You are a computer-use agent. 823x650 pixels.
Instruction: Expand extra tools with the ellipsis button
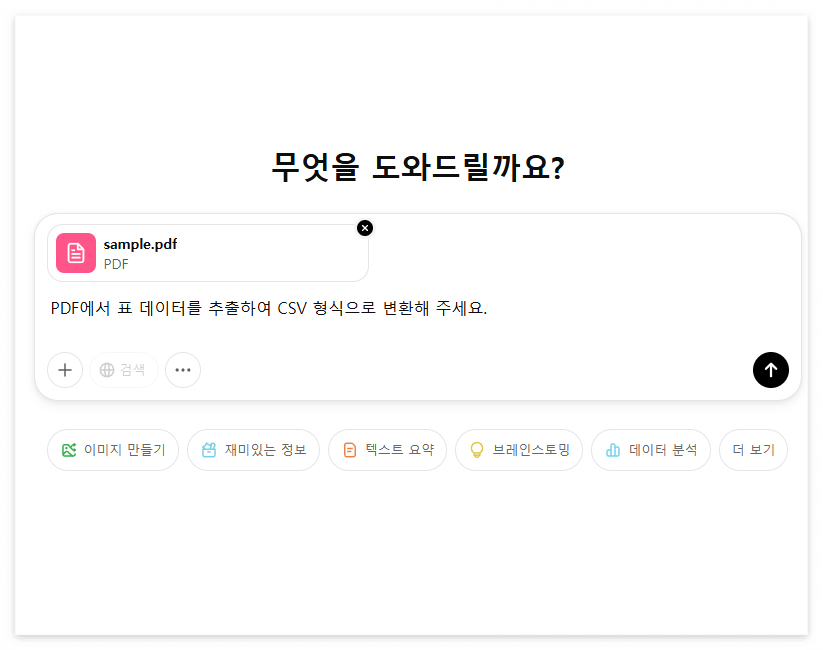(x=183, y=370)
